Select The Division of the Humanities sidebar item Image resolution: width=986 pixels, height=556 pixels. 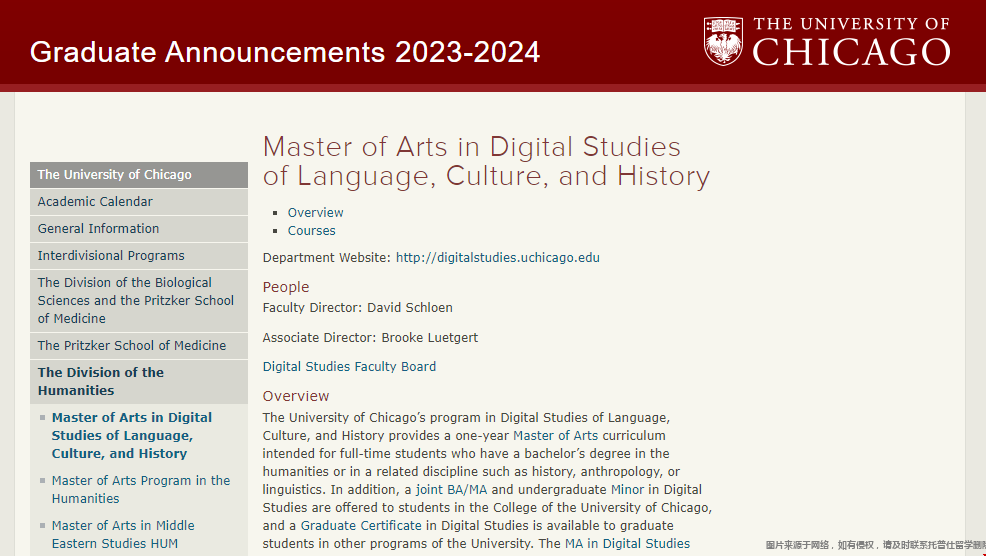coord(139,382)
